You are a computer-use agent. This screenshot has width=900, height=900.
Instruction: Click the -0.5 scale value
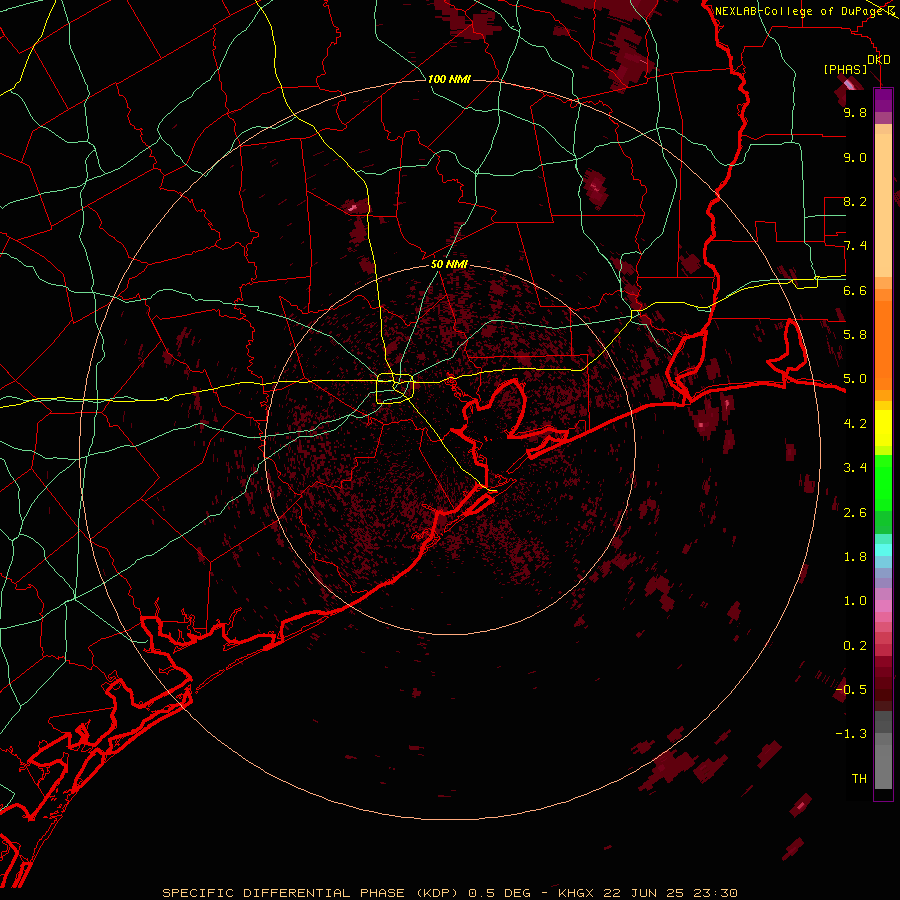click(x=851, y=690)
